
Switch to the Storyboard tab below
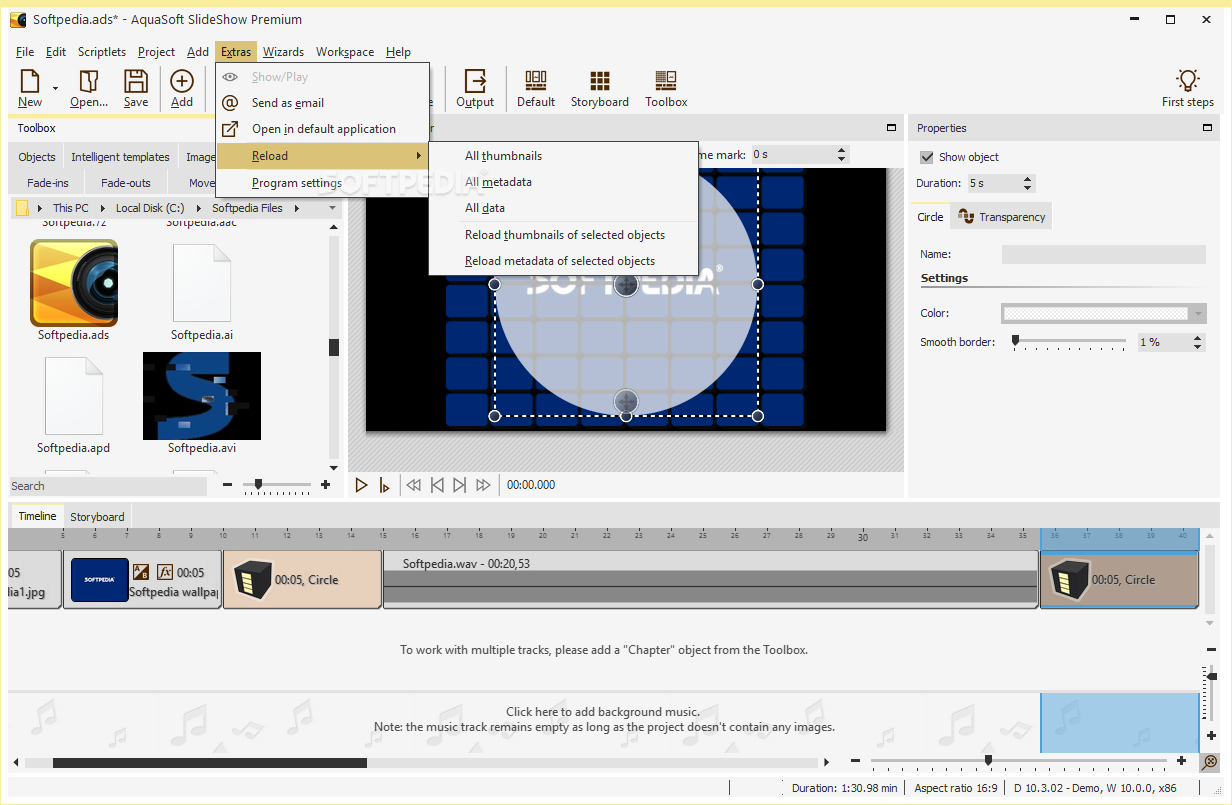pos(97,517)
